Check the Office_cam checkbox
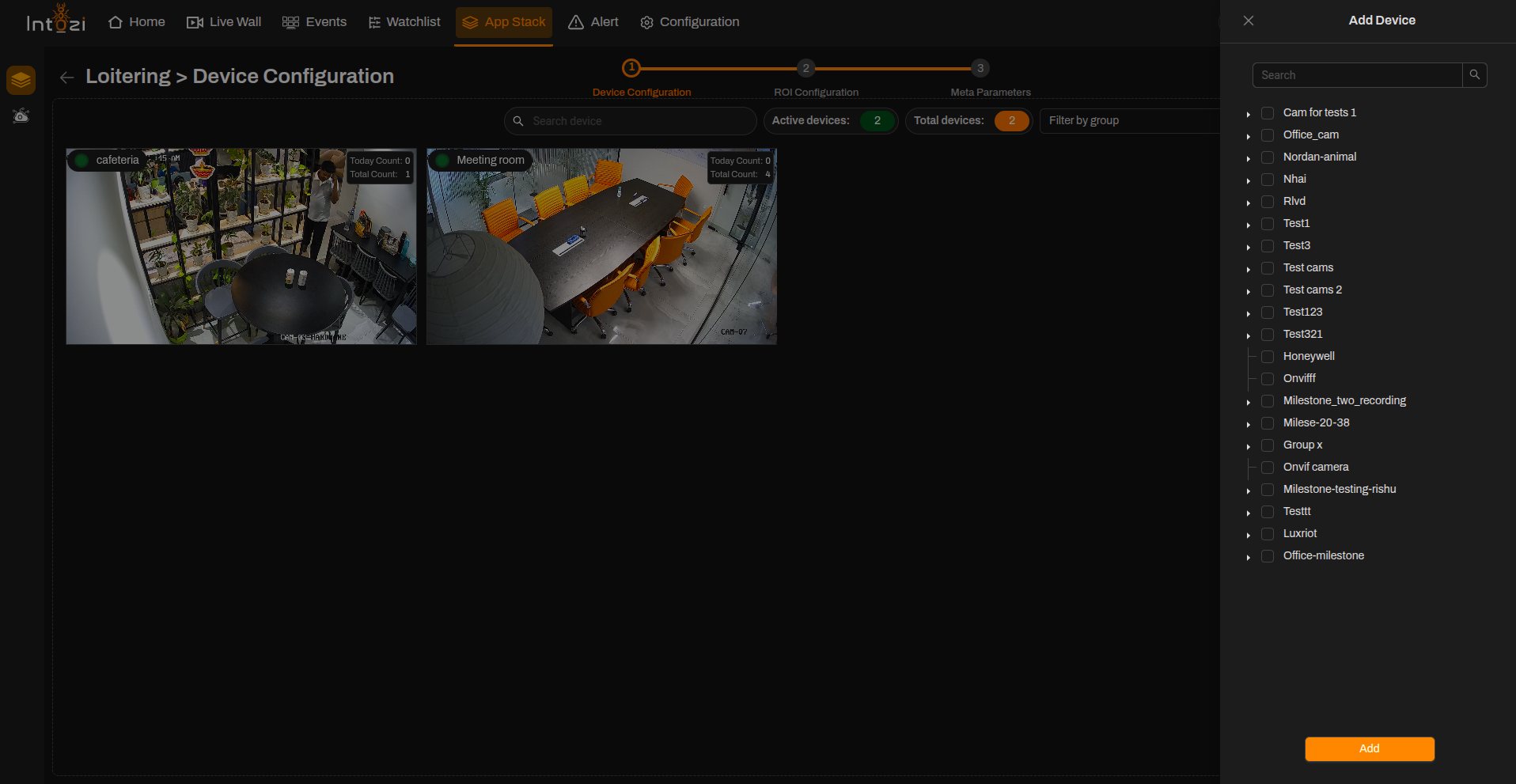 coord(1268,135)
